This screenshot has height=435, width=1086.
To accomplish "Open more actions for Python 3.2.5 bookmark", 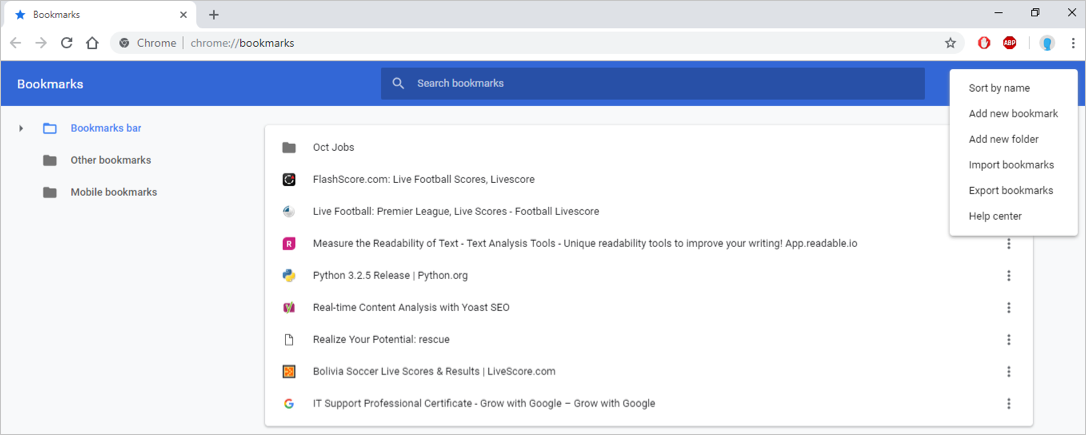I will pyautogui.click(x=1009, y=276).
